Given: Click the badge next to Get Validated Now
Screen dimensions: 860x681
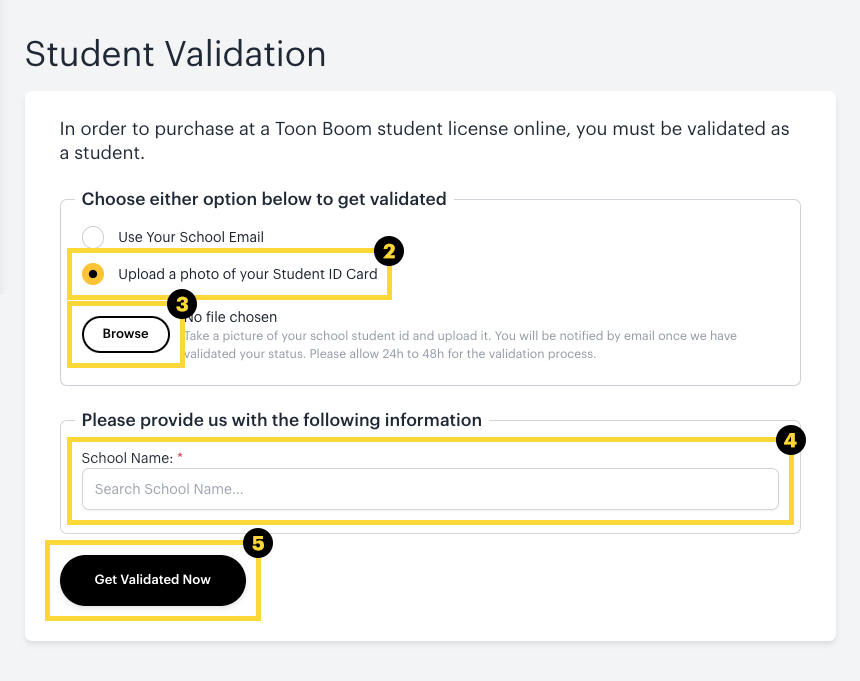Looking at the screenshot, I should tap(258, 543).
